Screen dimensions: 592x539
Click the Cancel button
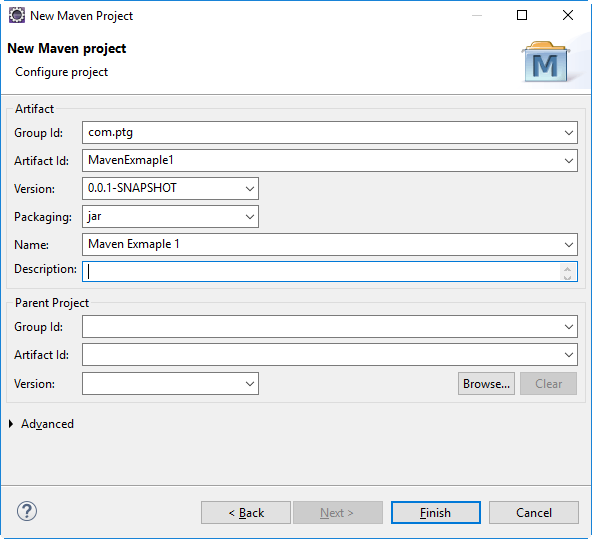click(x=533, y=513)
